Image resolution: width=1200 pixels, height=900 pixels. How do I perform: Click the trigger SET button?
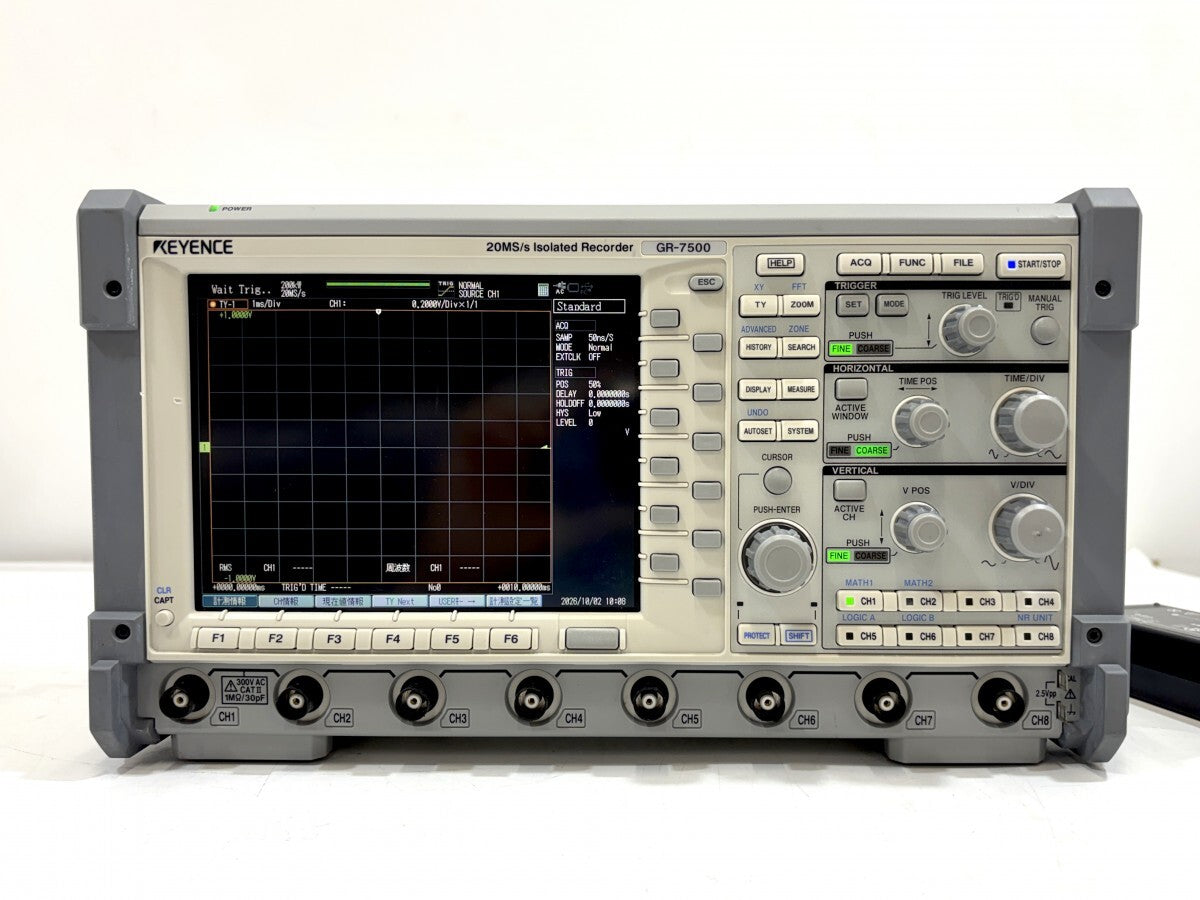pyautogui.click(x=853, y=305)
